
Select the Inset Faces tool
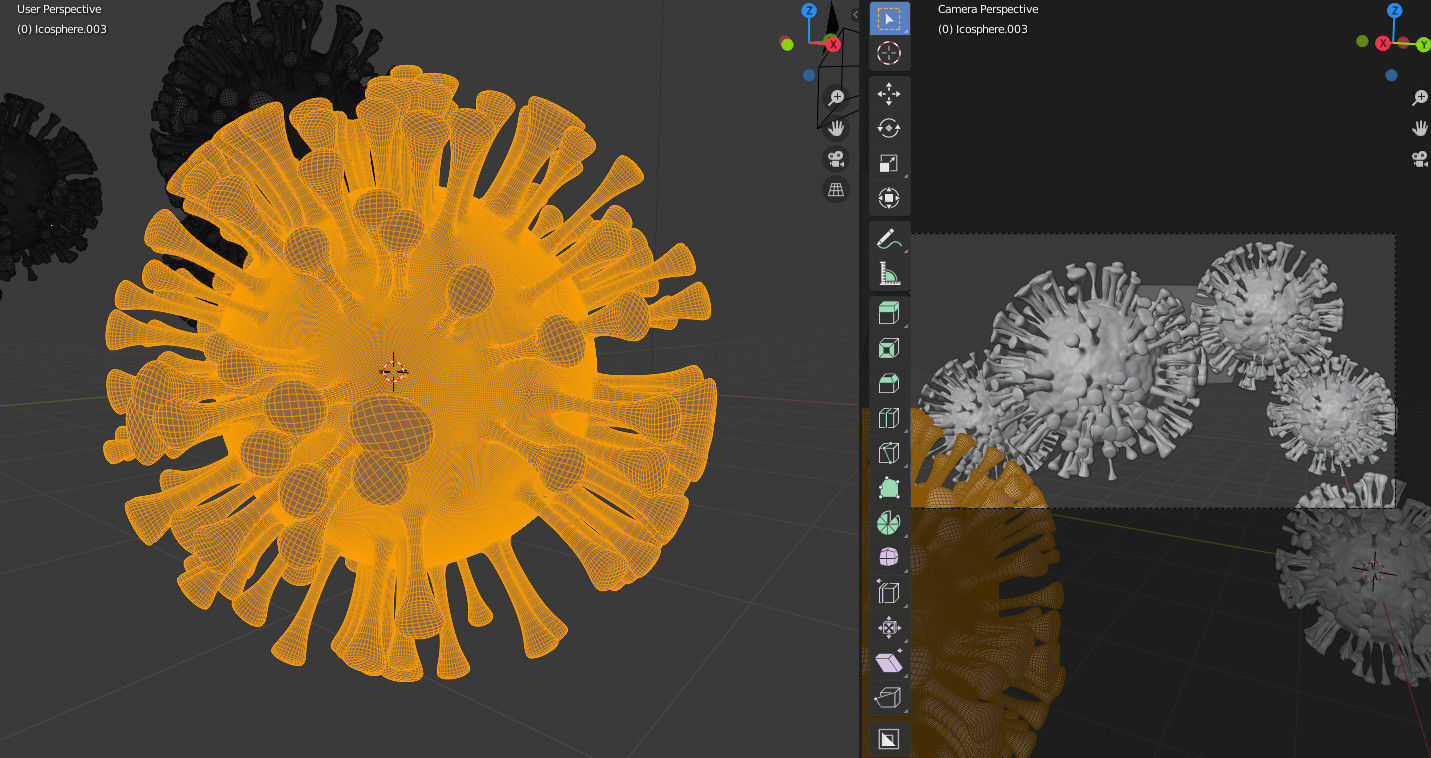(889, 348)
